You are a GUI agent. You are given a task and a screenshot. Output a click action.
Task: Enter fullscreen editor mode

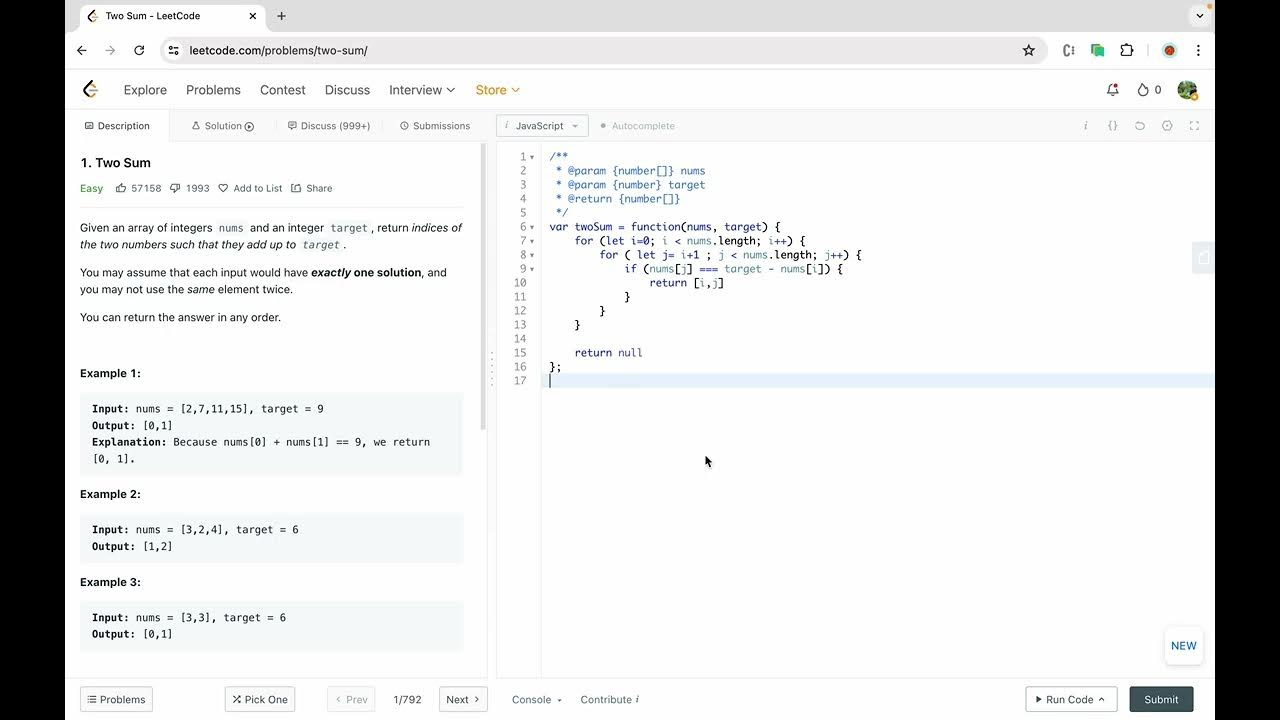[1194, 126]
